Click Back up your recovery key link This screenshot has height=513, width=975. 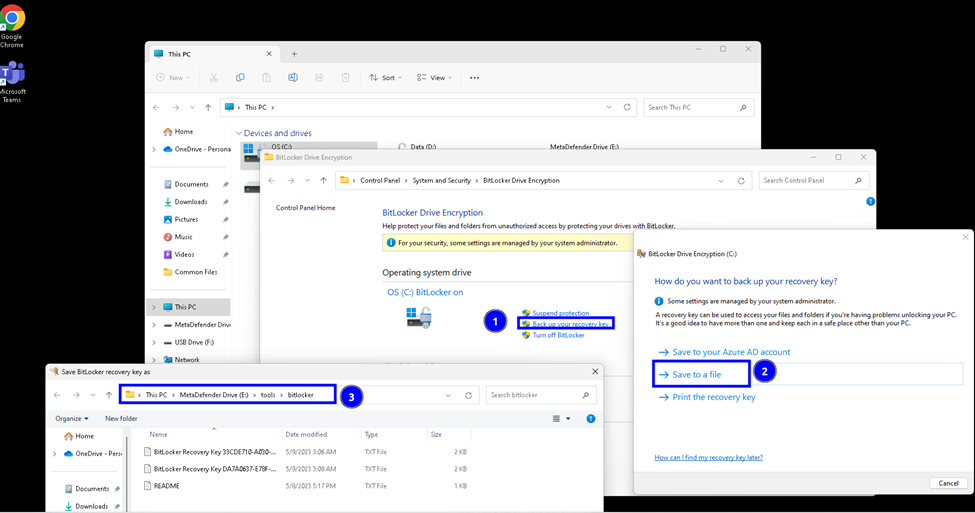(571, 324)
